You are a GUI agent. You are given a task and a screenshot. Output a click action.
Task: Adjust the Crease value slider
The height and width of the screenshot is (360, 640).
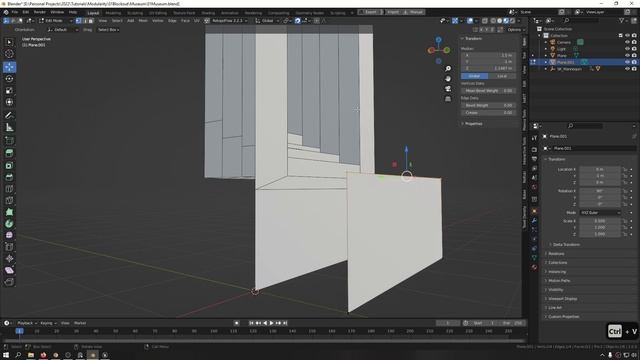tap(489, 113)
